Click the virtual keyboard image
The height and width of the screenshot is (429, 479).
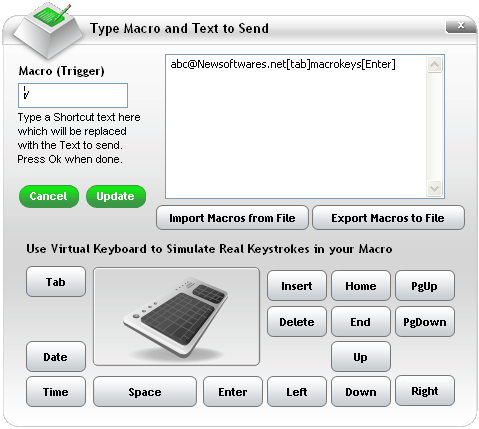tap(176, 317)
